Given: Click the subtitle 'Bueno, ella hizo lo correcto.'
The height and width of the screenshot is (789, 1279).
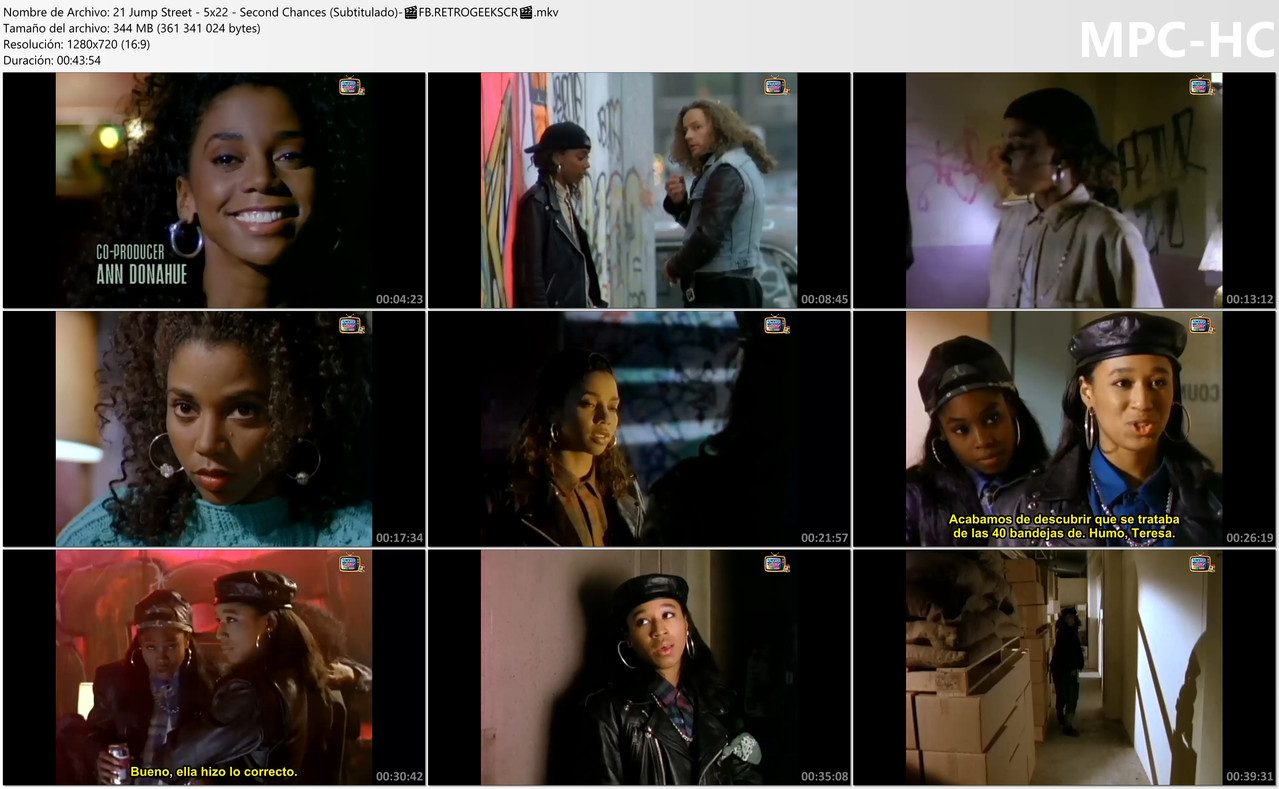Looking at the screenshot, I should tap(214, 772).
